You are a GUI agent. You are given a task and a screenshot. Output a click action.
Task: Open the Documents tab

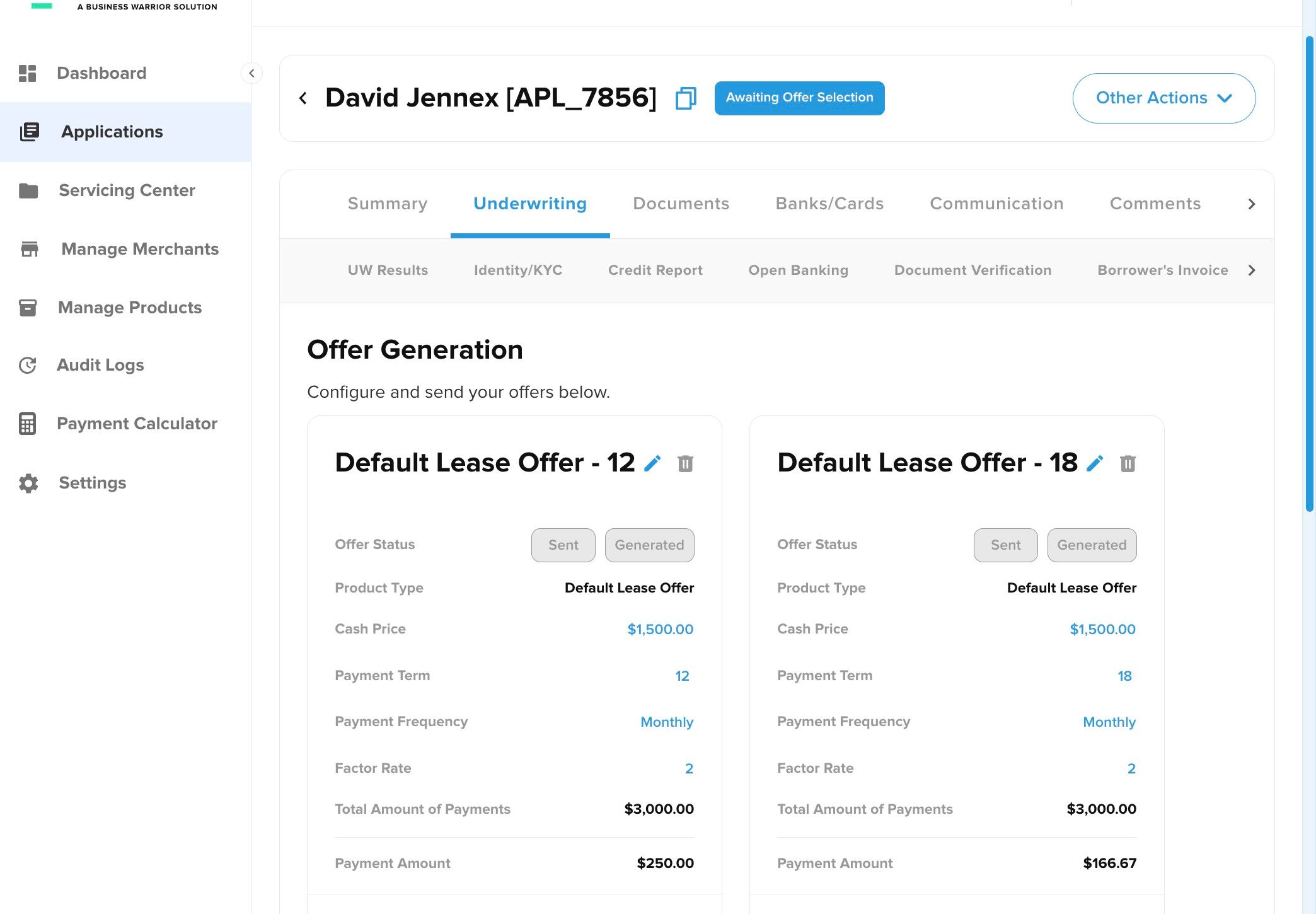[681, 204]
